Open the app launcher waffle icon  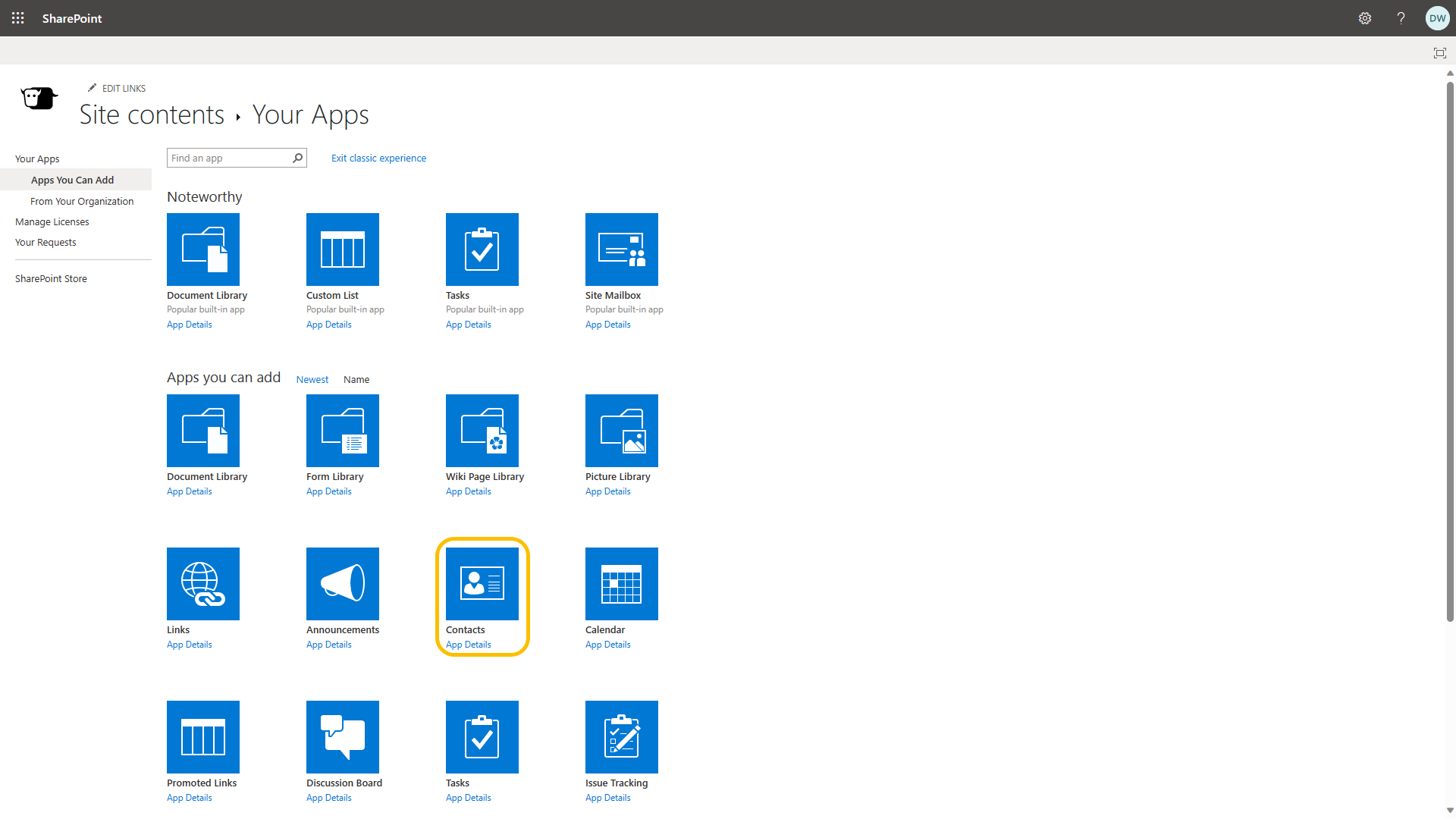[17, 18]
